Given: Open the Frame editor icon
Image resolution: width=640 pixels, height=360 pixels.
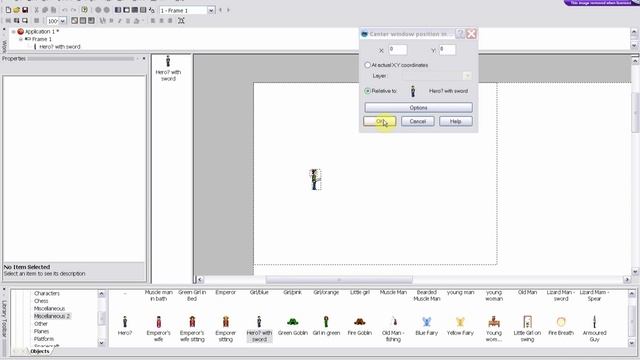Looking at the screenshot, I should point(127,10).
